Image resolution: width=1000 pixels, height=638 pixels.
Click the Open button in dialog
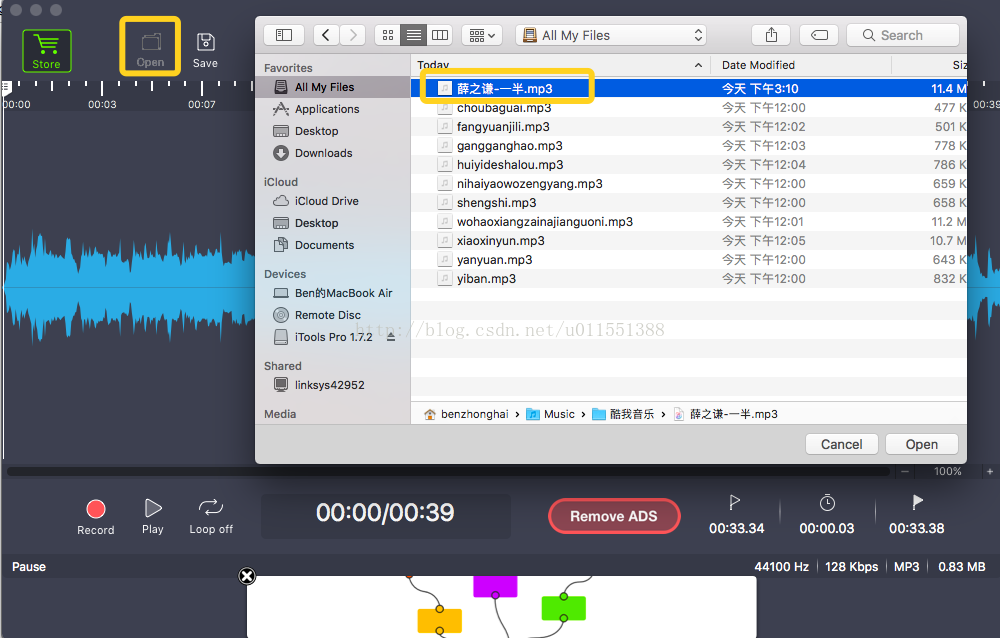(922, 444)
